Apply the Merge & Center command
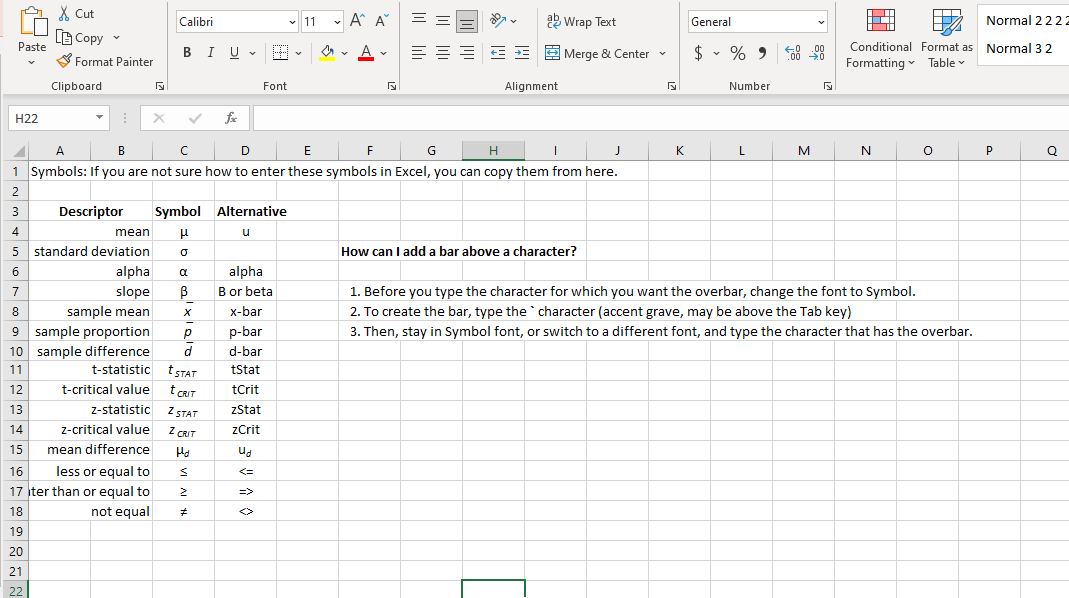Screen dimensions: 1069x598 [x=599, y=53]
